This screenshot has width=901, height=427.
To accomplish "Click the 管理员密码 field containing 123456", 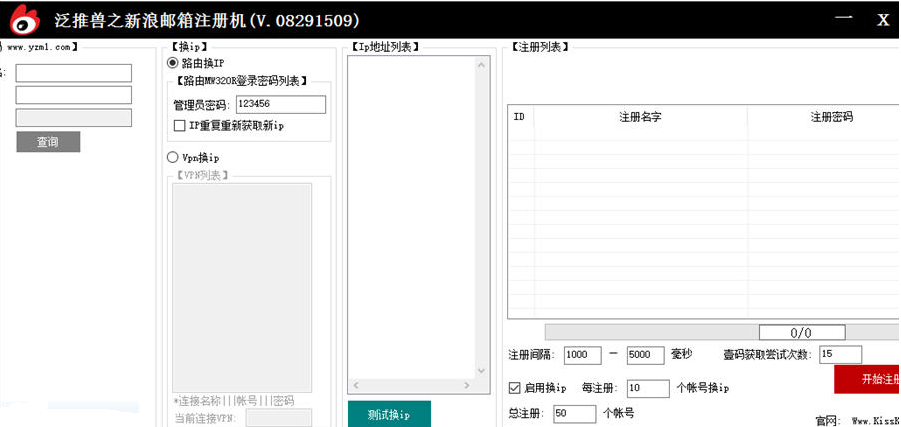I will click(x=281, y=105).
